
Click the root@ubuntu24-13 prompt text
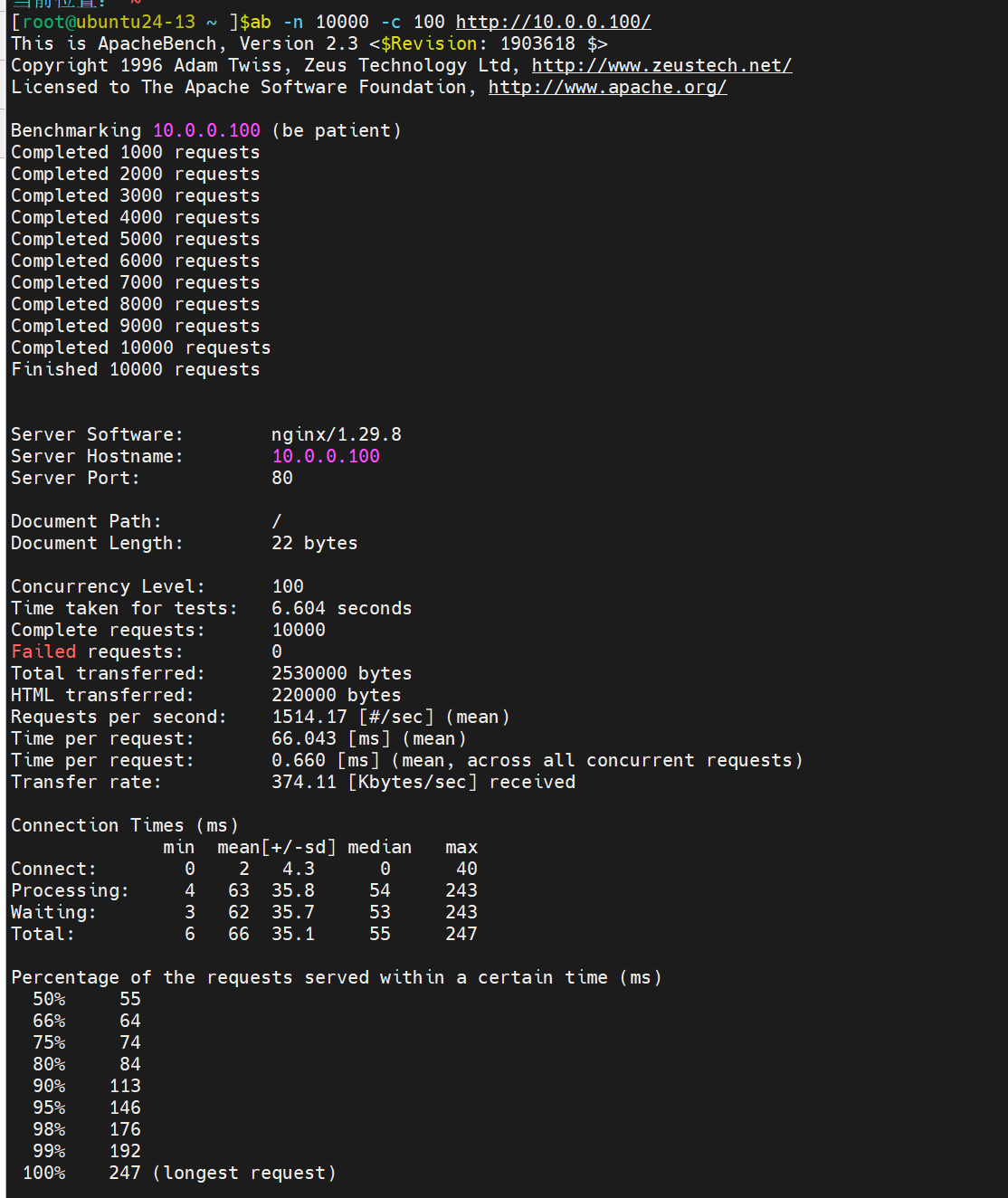[109, 22]
